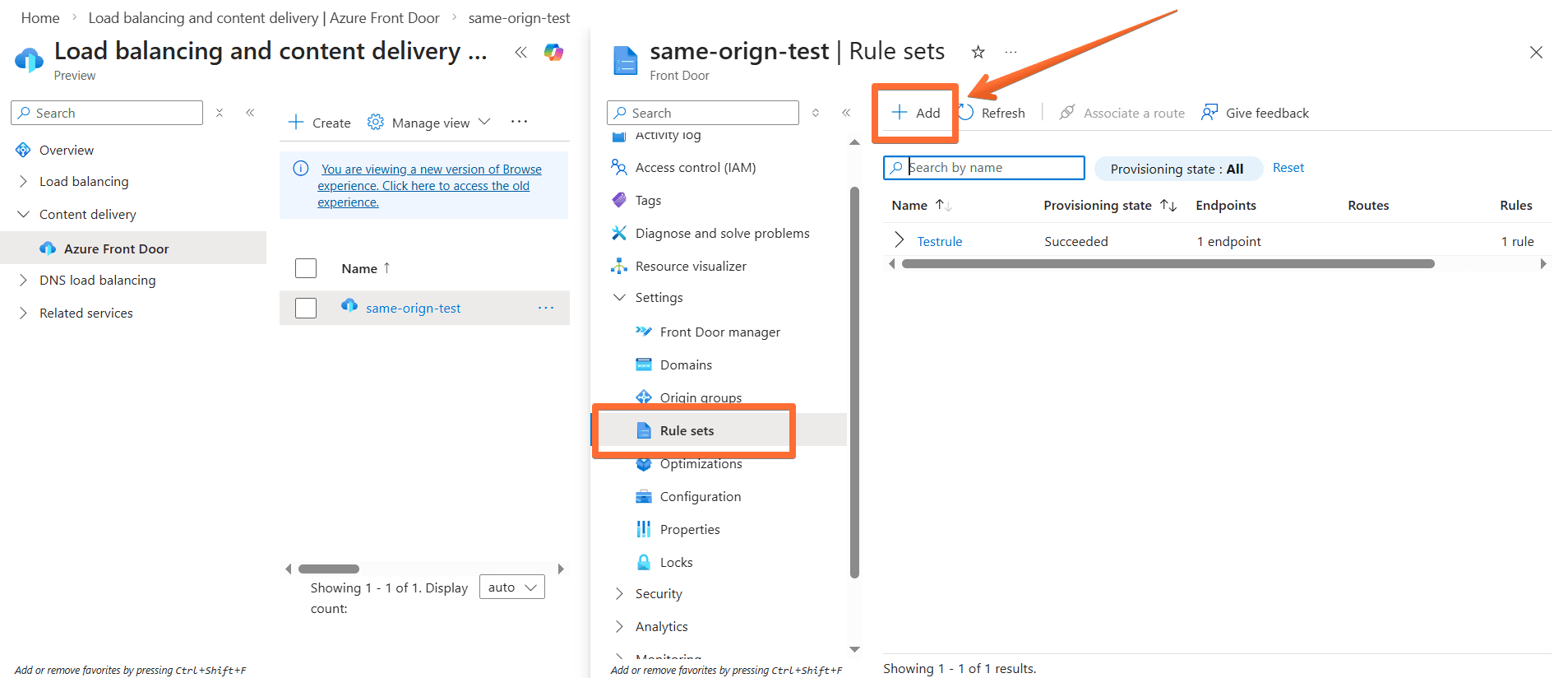Open Load balancing breadcrumb link
Image resolution: width=1568 pixels, height=678 pixels.
[x=264, y=18]
